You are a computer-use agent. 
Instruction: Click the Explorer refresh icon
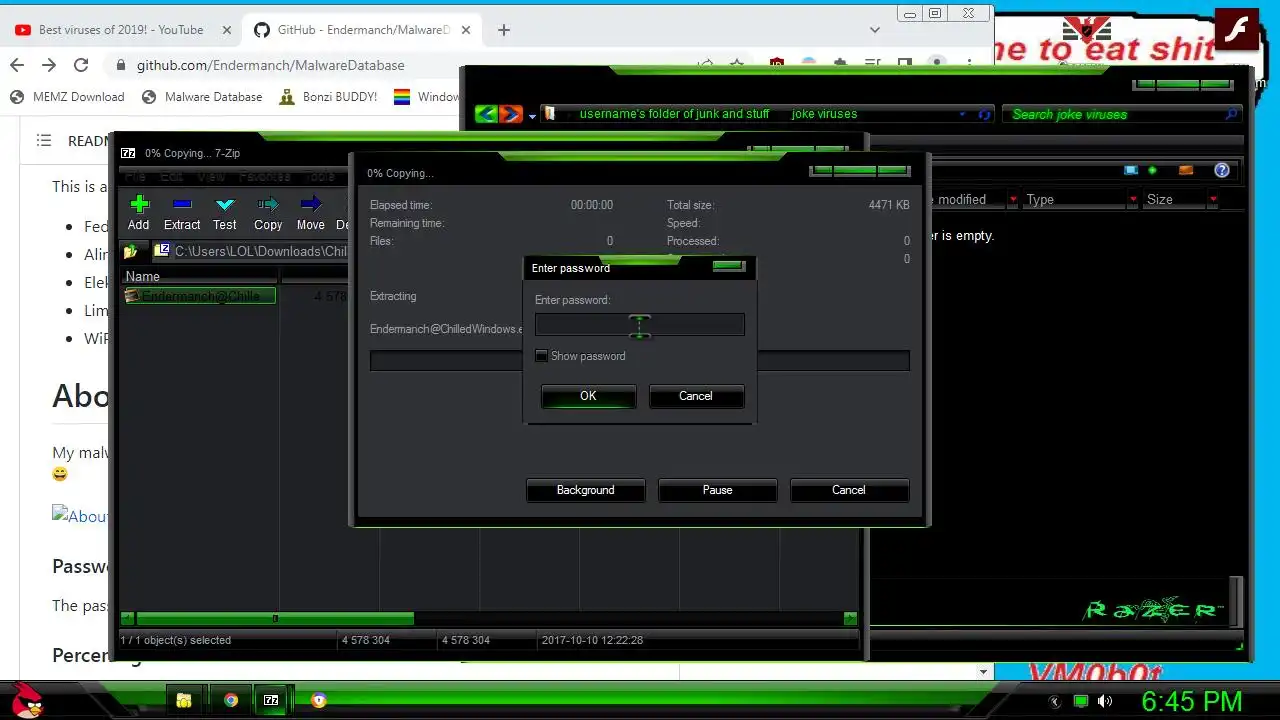pyautogui.click(x=984, y=114)
